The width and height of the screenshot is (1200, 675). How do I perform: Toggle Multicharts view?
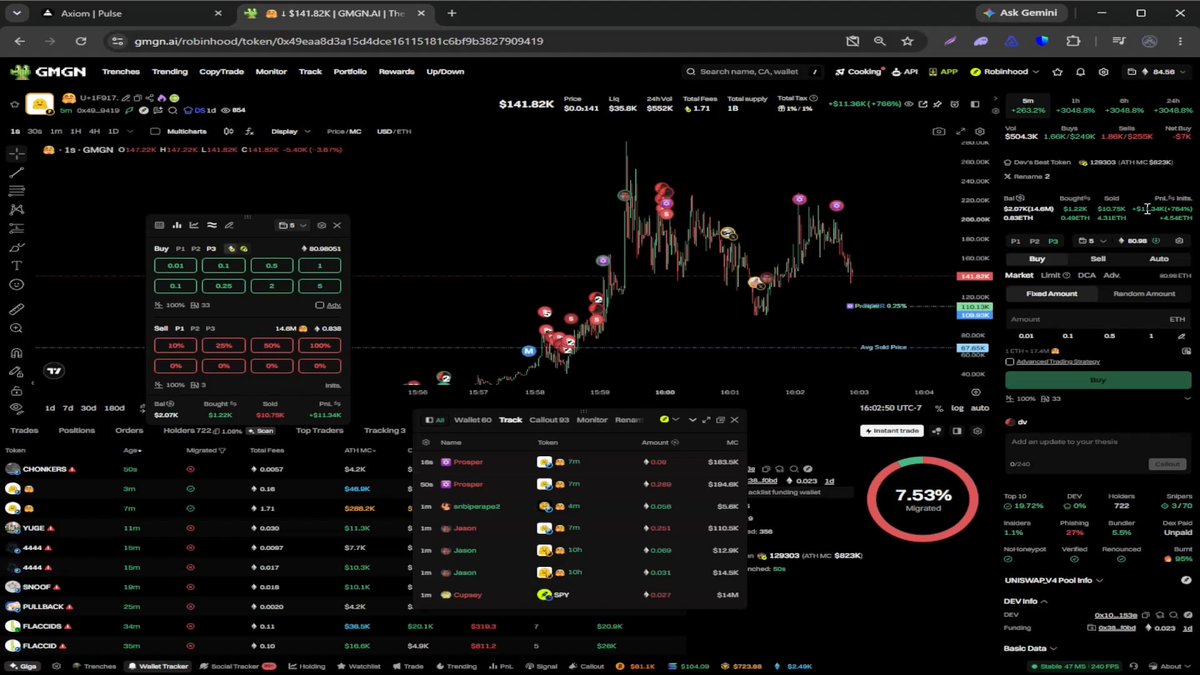coord(179,131)
